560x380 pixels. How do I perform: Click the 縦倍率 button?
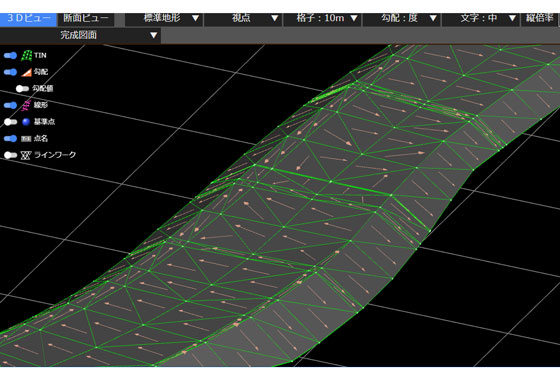[x=540, y=19]
